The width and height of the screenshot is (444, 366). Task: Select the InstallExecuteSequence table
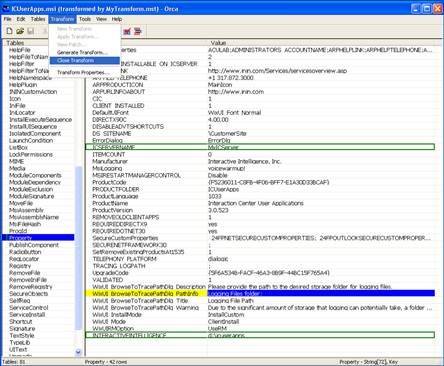tap(40, 119)
